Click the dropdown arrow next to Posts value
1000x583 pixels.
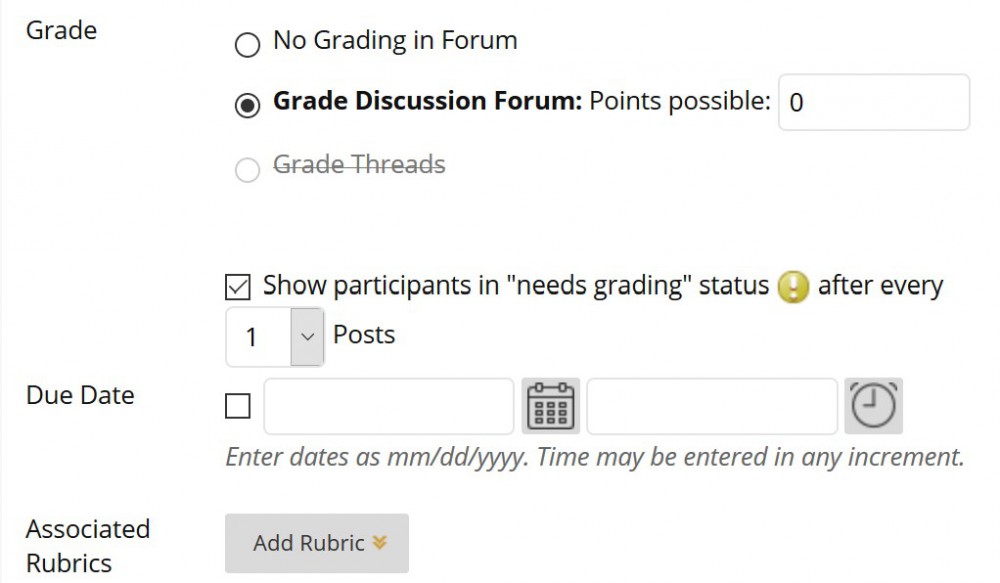306,336
